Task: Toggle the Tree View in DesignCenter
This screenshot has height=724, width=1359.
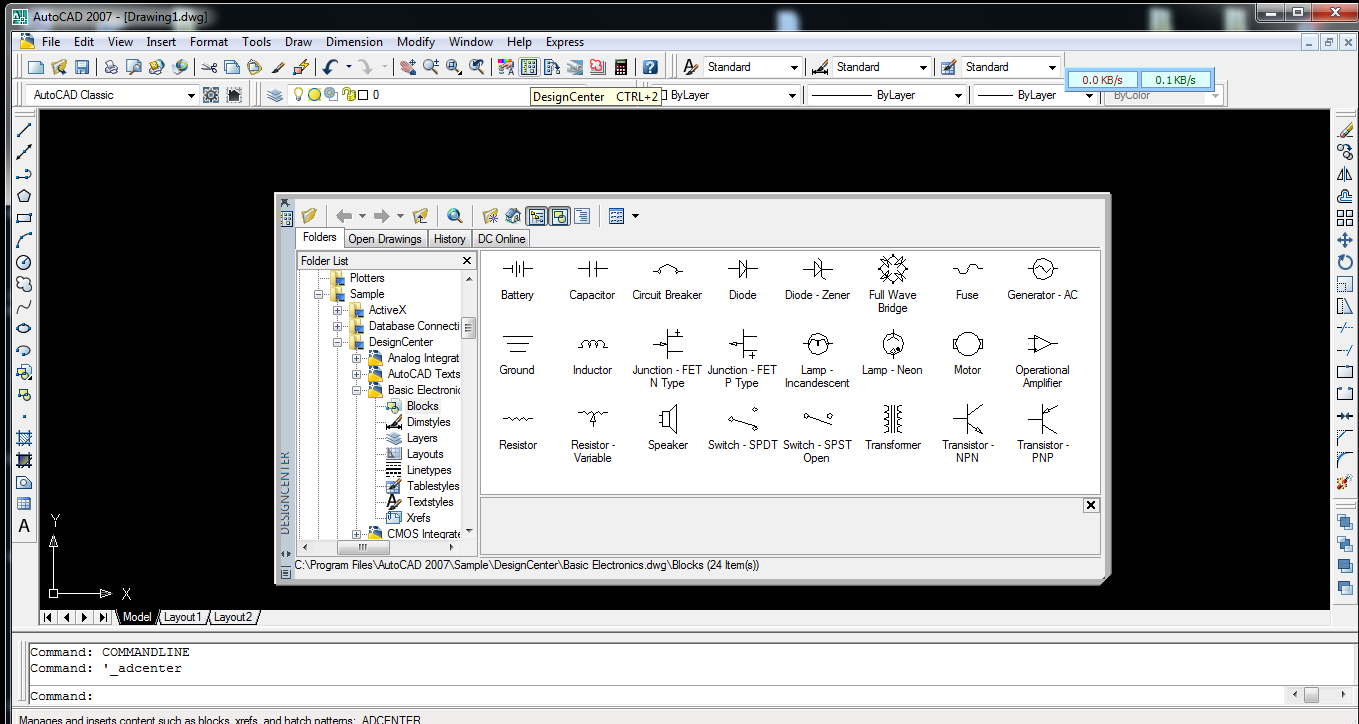Action: point(537,215)
